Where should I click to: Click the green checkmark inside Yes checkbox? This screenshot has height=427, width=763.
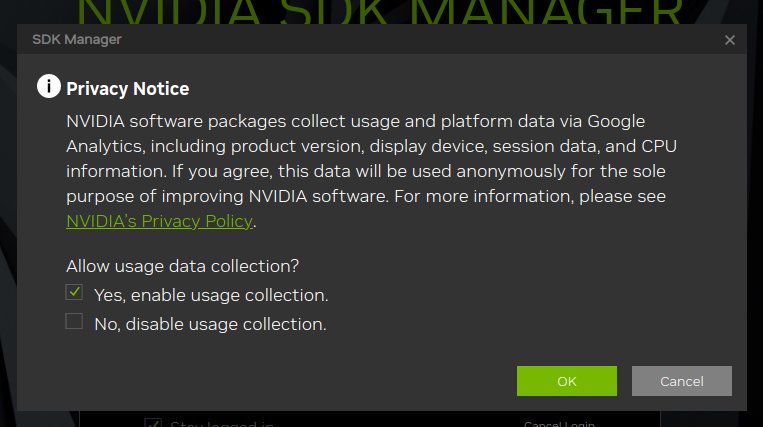(x=74, y=292)
